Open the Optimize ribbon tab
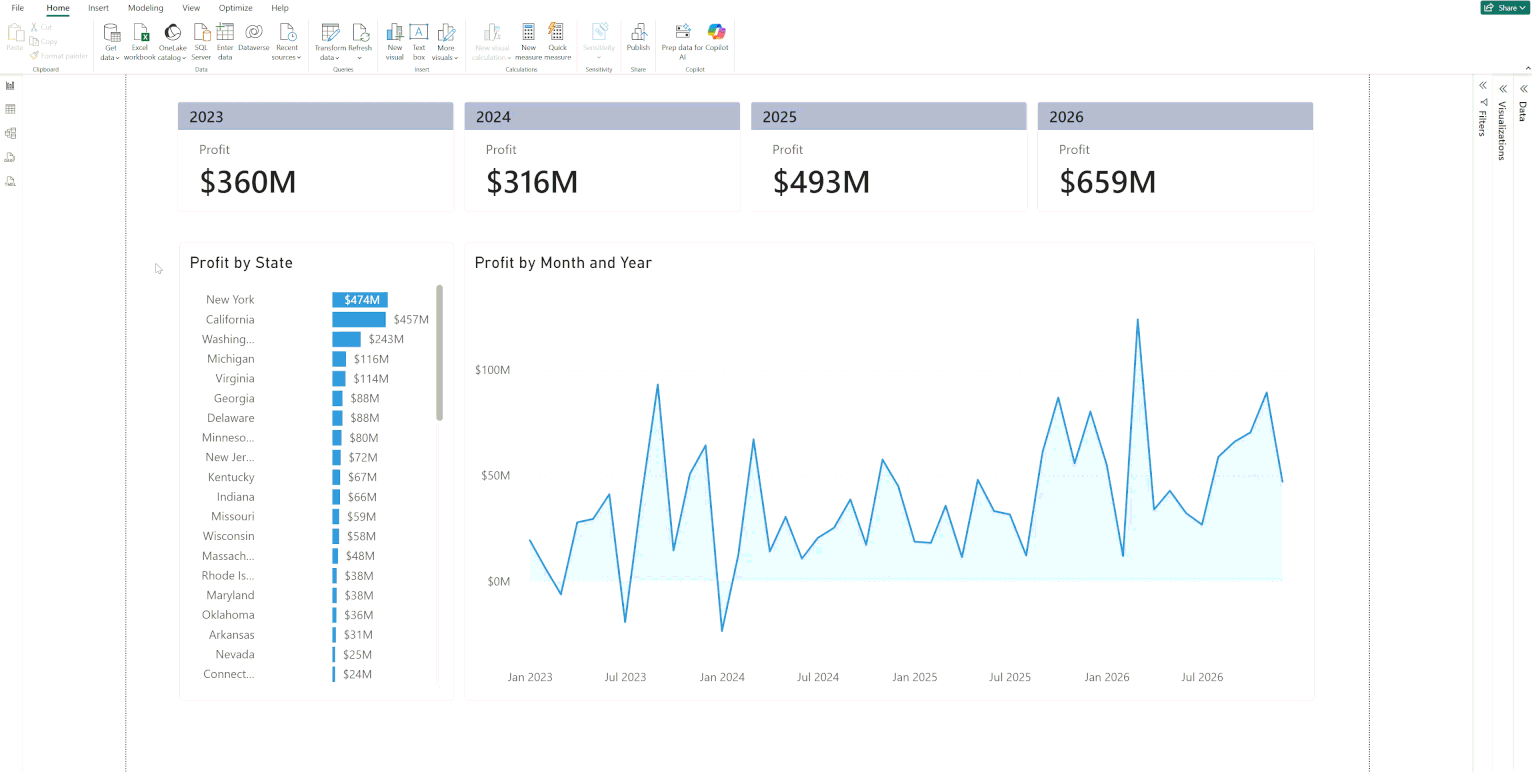The image size is (1532, 772). click(236, 8)
